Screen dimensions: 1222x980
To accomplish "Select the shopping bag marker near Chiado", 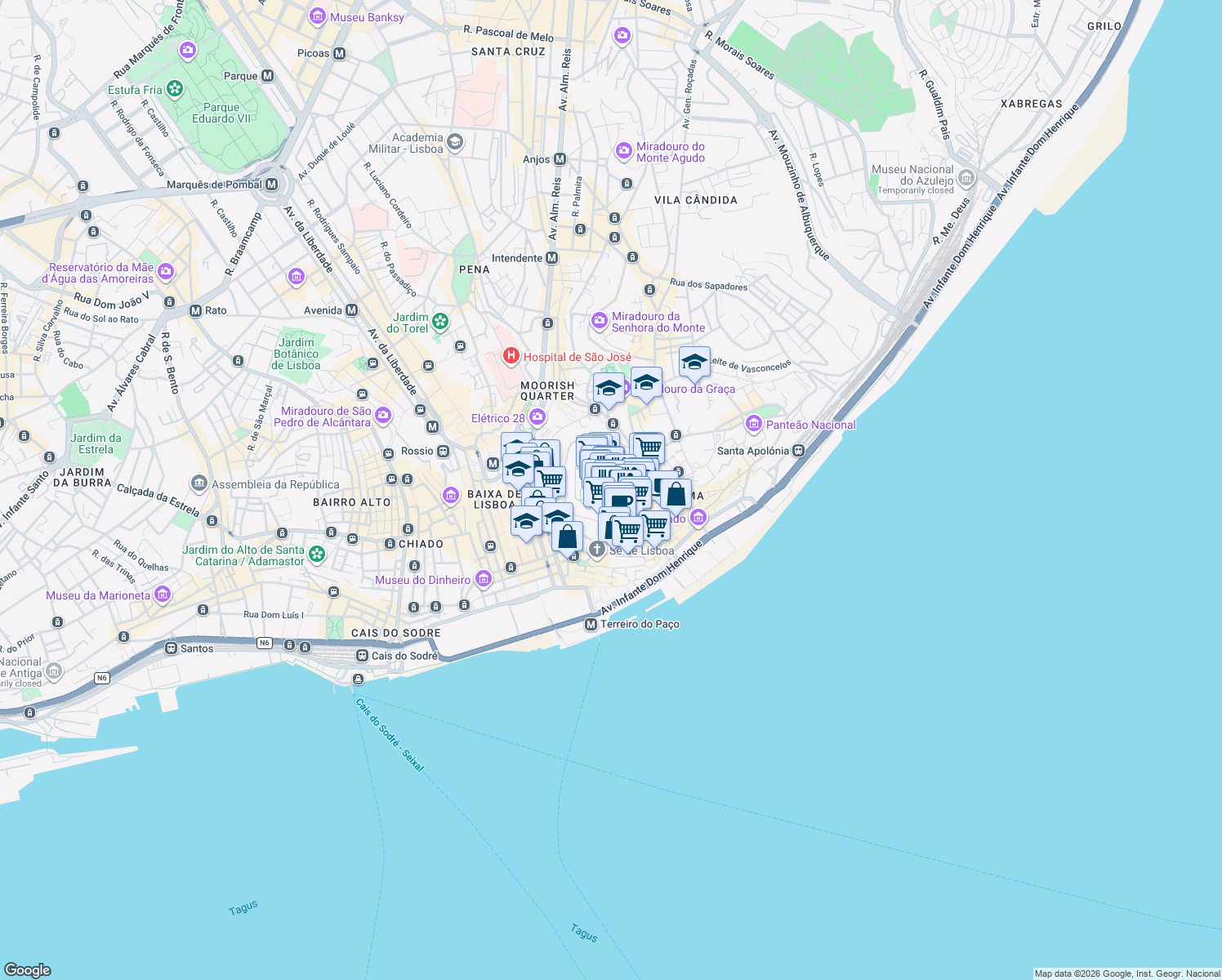I will pyautogui.click(x=567, y=537).
